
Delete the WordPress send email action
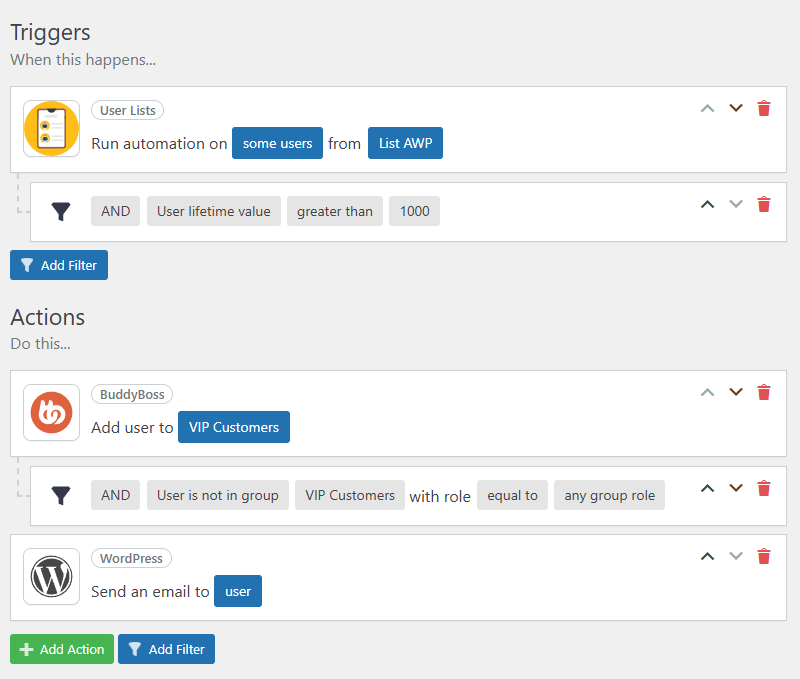coord(764,556)
